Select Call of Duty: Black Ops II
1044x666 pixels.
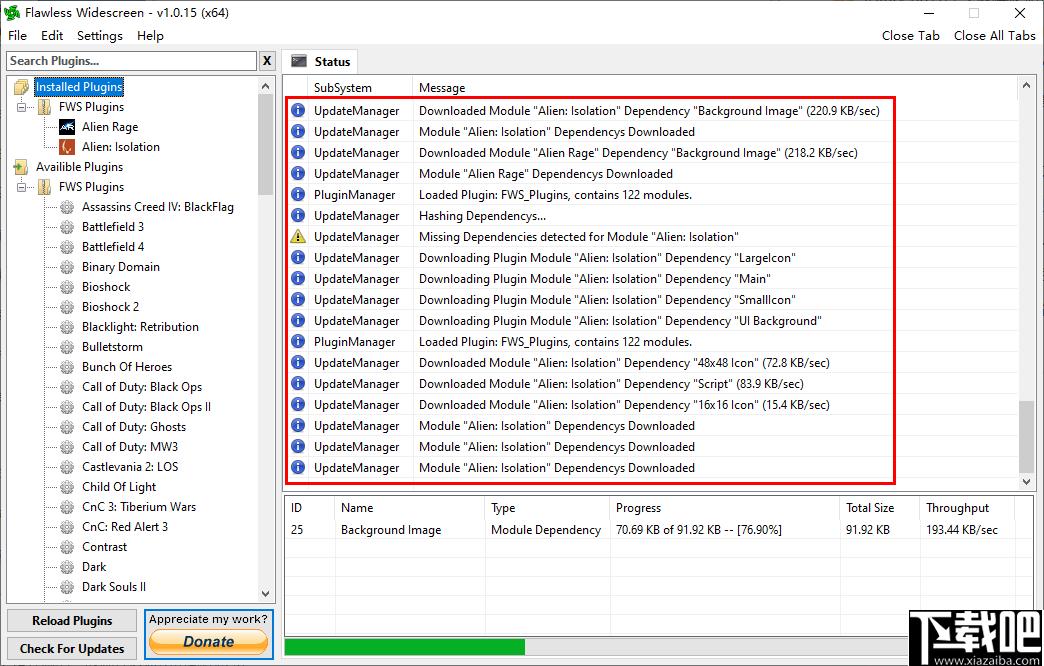146,407
